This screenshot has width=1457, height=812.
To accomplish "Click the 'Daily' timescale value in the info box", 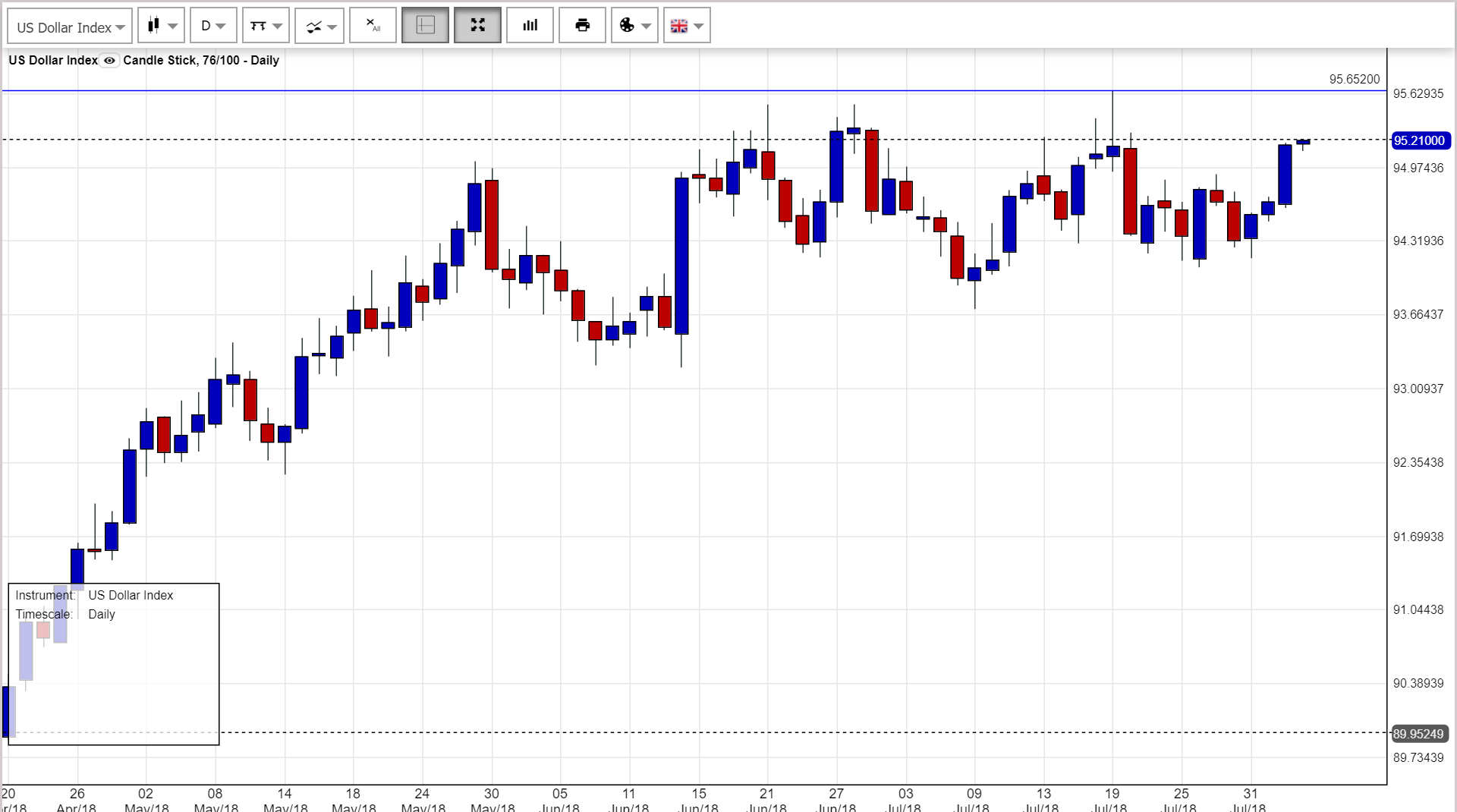I will 102,614.
